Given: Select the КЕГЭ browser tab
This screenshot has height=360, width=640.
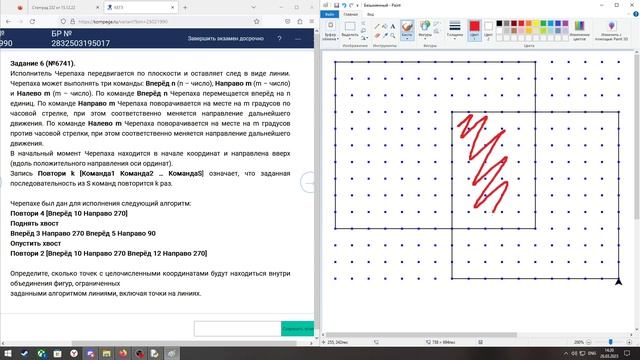Looking at the screenshot, I should [x=141, y=7].
